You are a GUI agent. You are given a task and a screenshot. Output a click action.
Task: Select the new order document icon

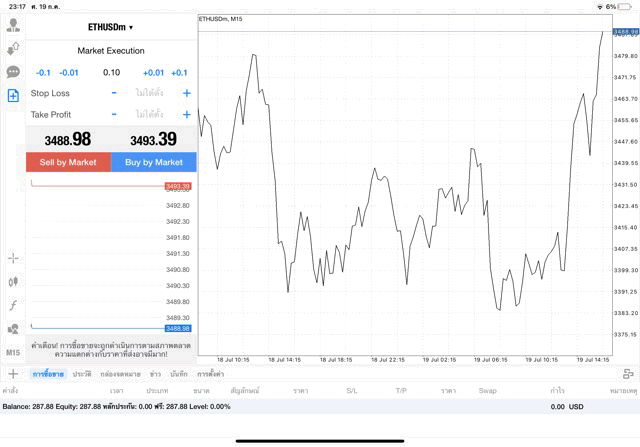click(x=13, y=96)
